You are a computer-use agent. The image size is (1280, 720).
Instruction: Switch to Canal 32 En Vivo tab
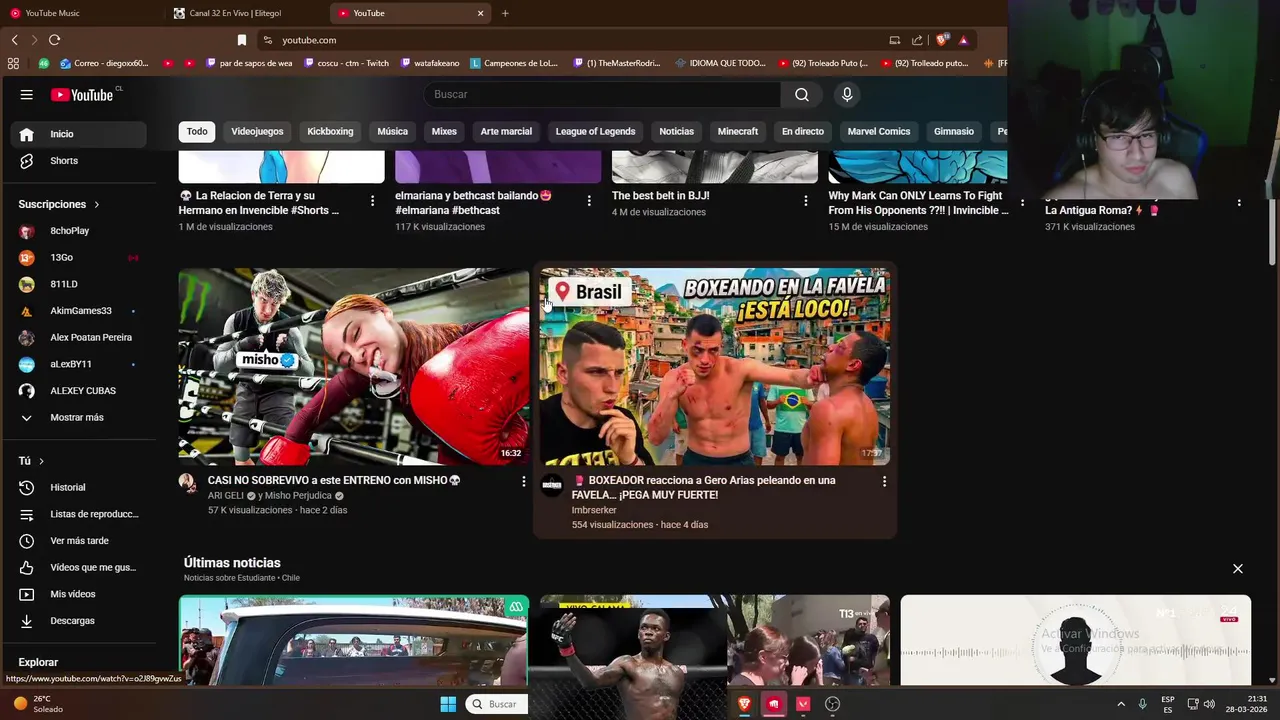246,13
